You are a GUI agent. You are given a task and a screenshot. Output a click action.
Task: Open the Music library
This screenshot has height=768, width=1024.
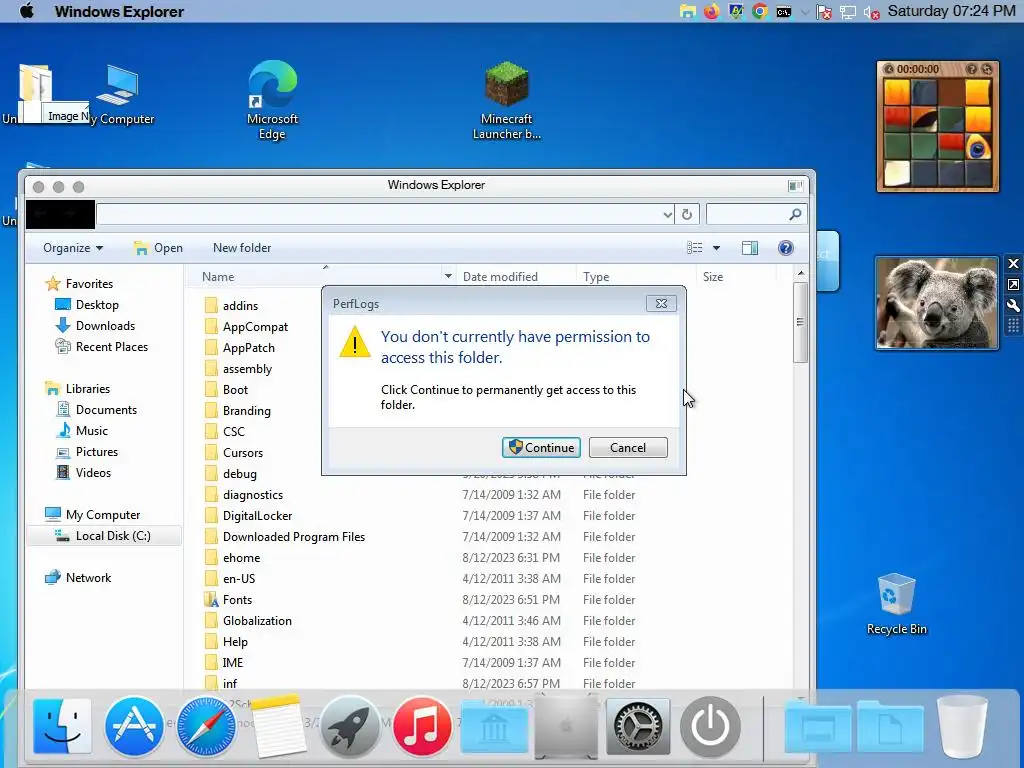click(x=82, y=431)
